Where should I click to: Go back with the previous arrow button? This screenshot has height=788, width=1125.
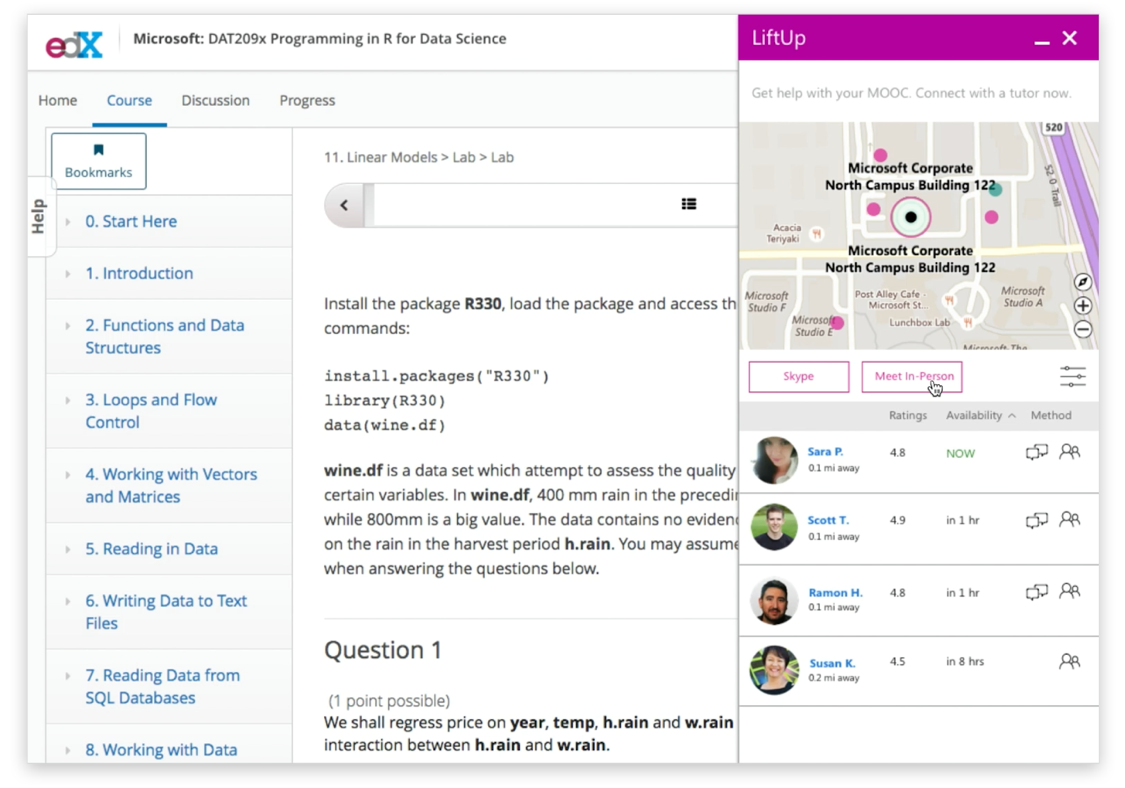point(344,205)
